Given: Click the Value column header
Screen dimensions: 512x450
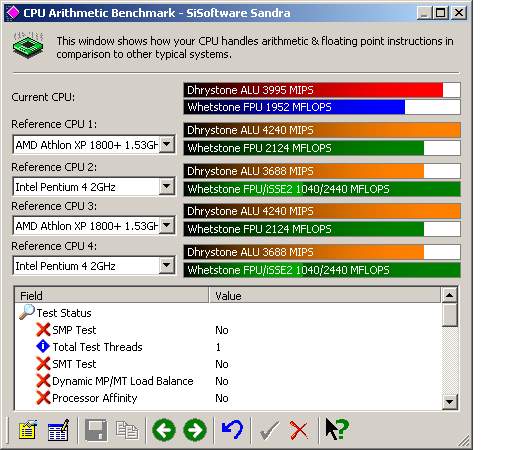Looking at the screenshot, I should click(x=325, y=295).
